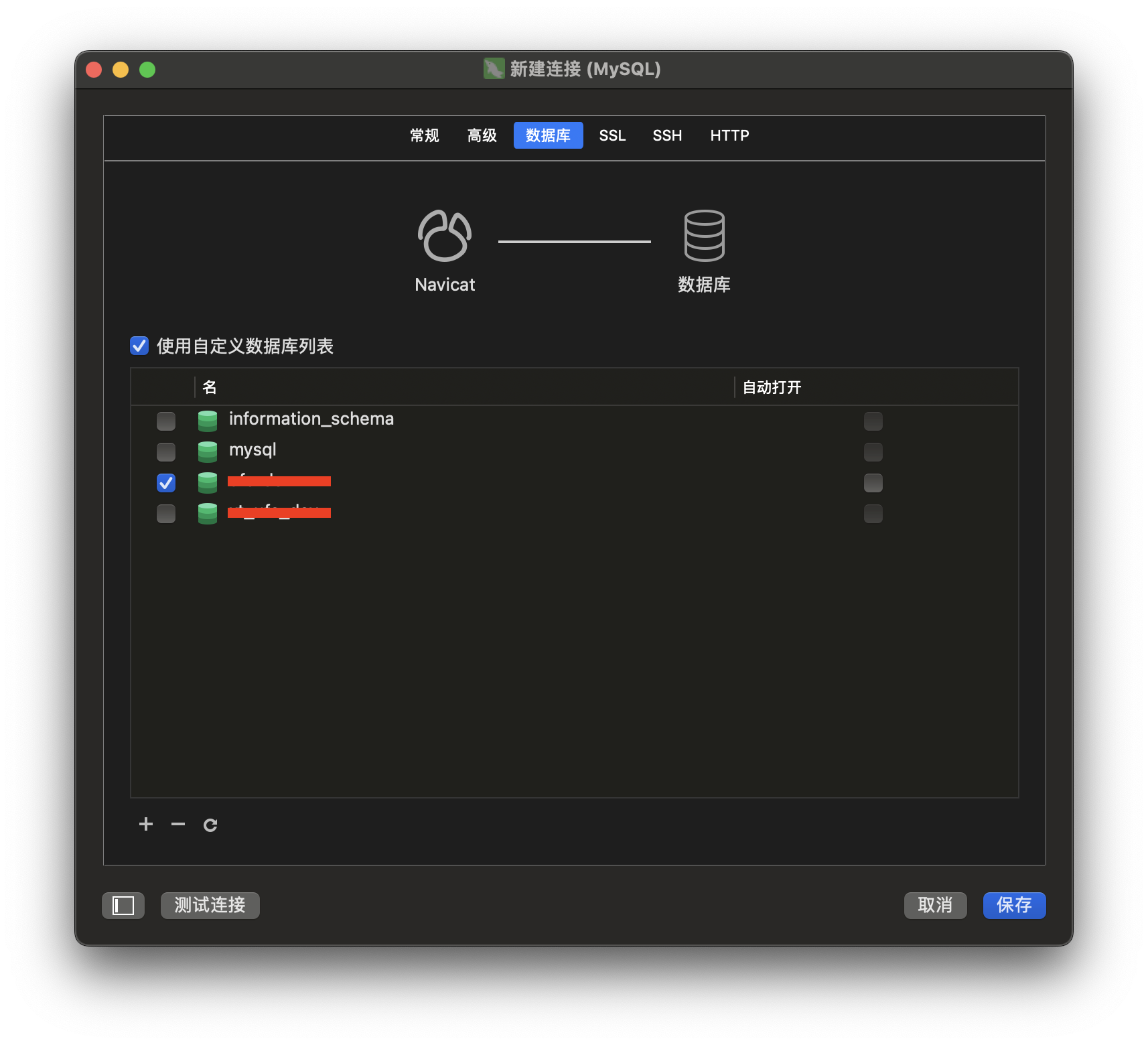The width and height of the screenshot is (1148, 1045).
Task: Toggle 使用自定义数据库列表 checkbox
Action: 139,346
